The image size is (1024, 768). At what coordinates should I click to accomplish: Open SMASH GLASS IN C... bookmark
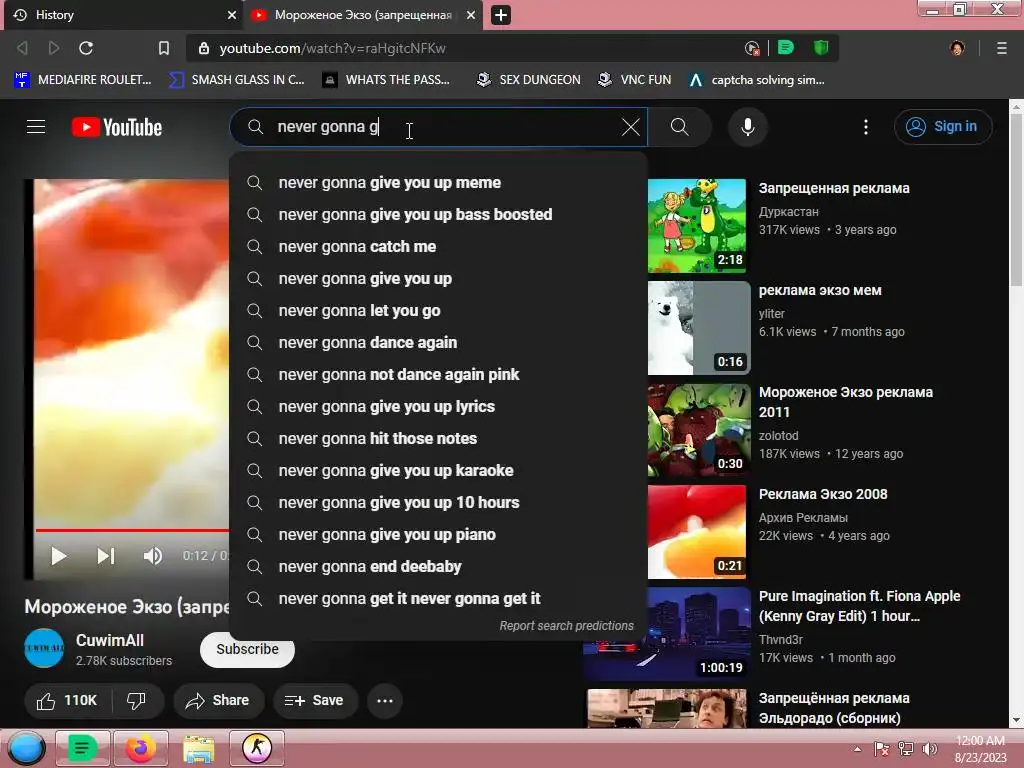[237, 80]
